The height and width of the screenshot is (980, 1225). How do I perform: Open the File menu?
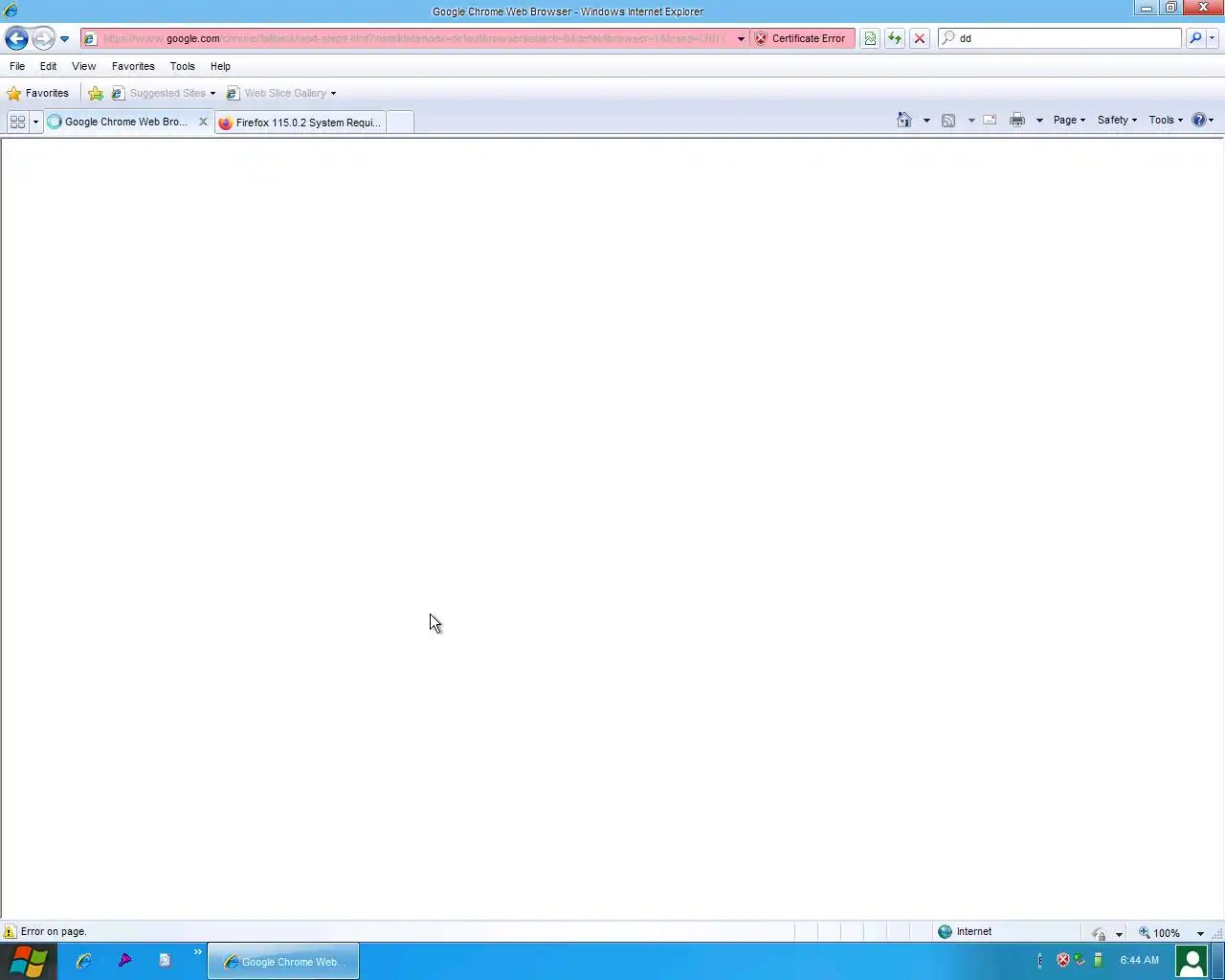pos(17,66)
